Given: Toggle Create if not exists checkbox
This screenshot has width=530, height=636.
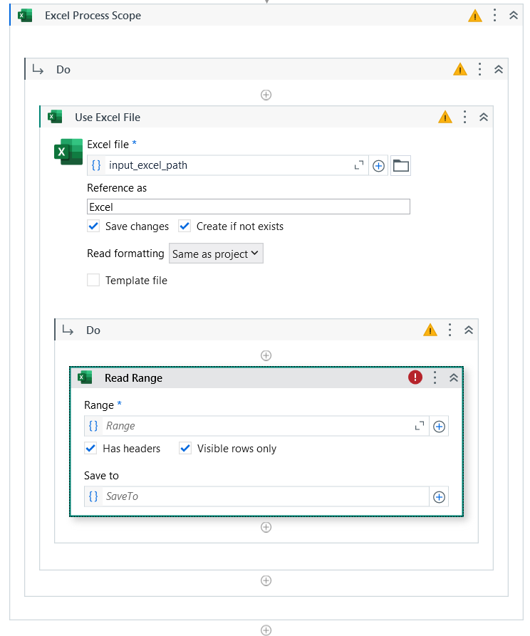Looking at the screenshot, I should pos(185,226).
